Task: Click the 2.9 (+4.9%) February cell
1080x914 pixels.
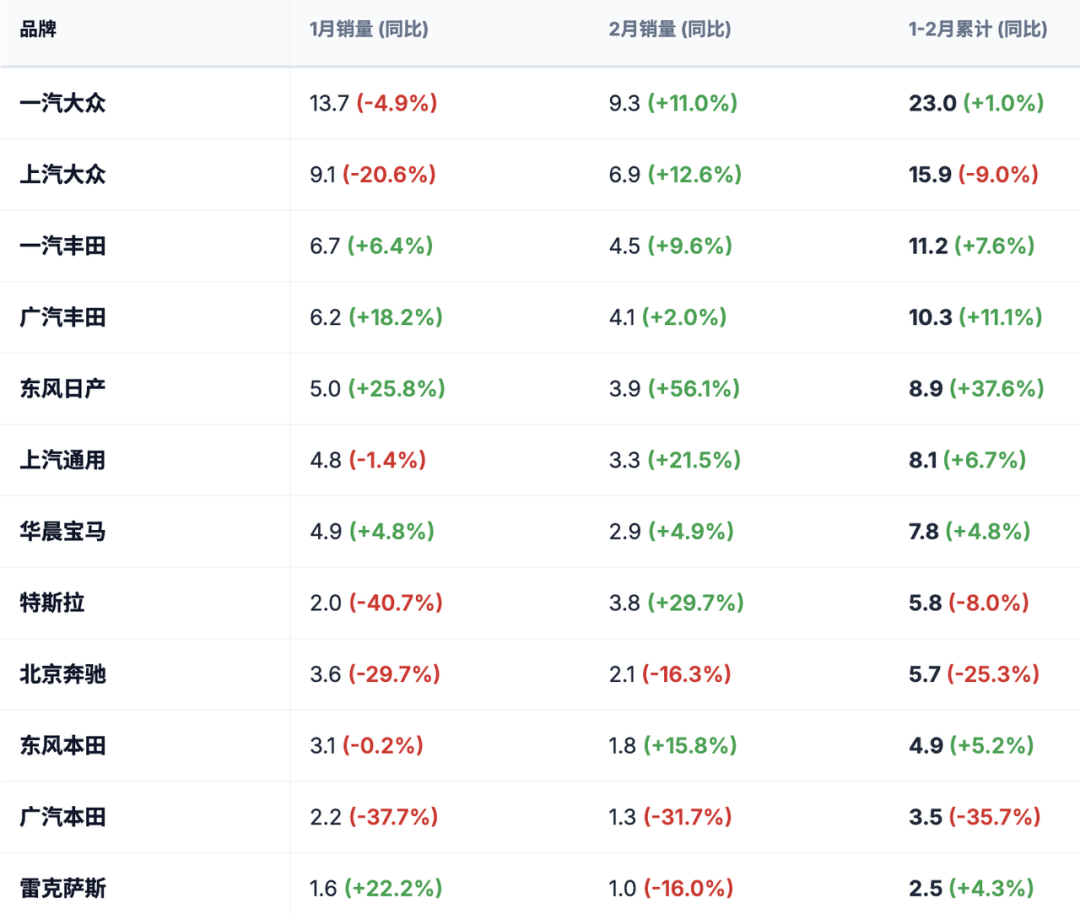Action: tap(672, 532)
